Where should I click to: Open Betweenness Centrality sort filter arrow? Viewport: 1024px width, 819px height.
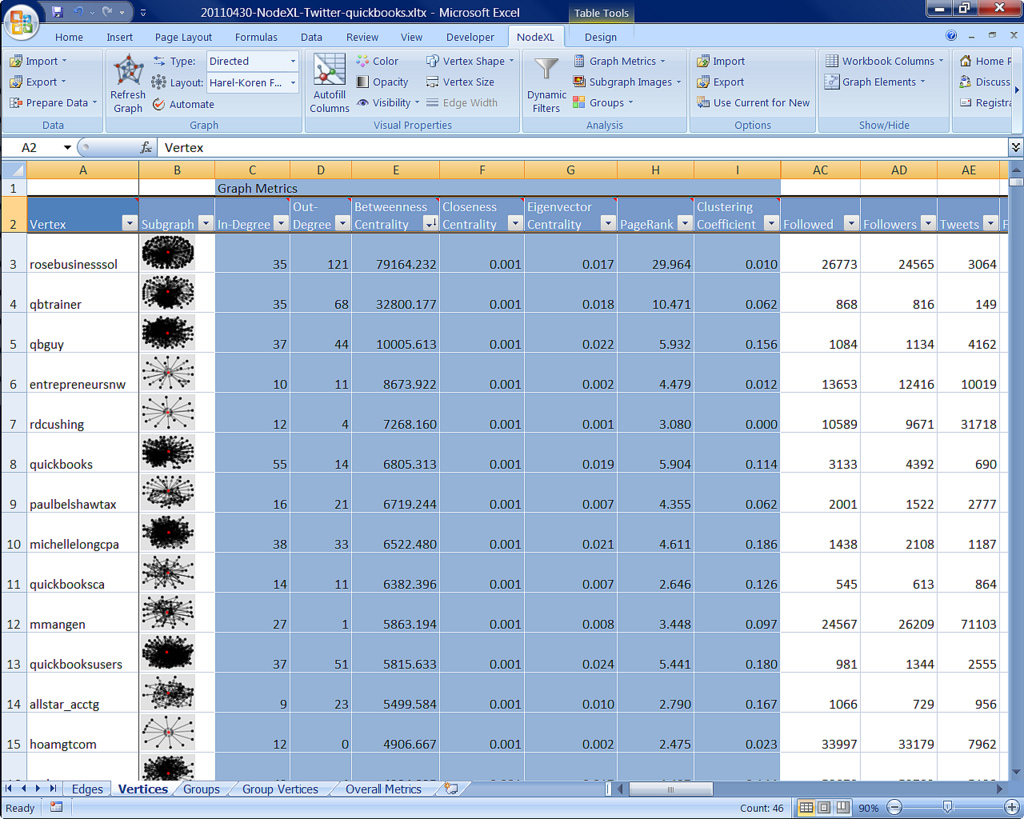(430, 223)
